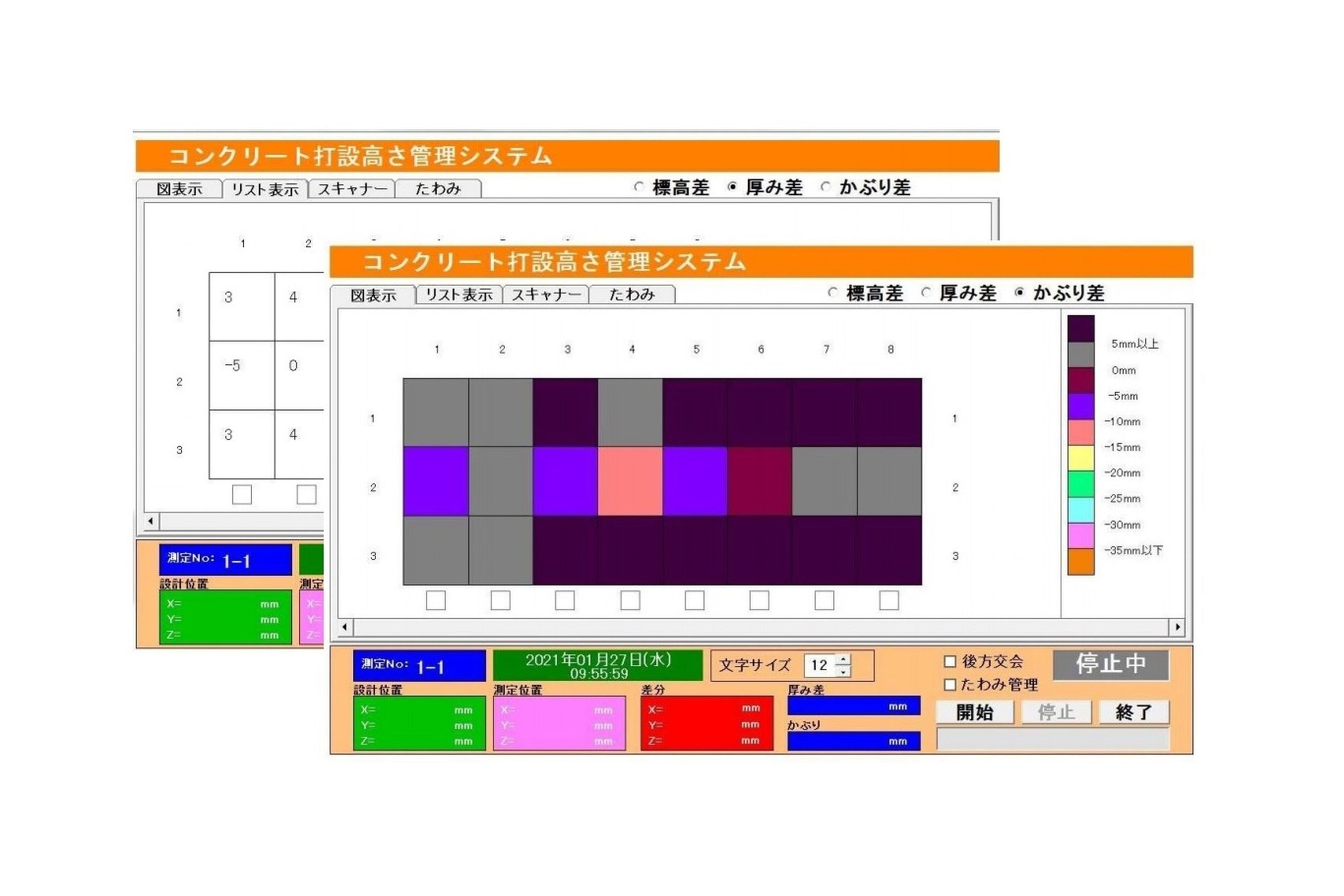Click the 終了 button

[x=1134, y=713]
